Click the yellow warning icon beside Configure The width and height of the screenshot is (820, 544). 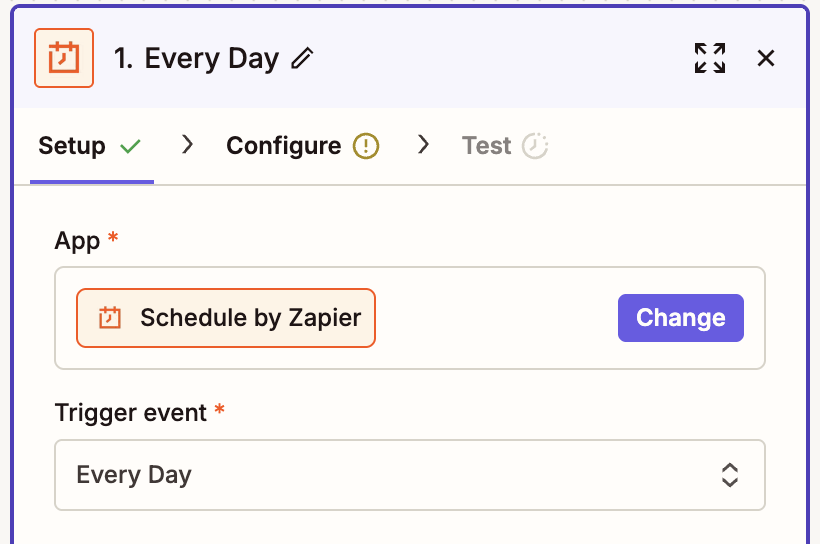(x=366, y=146)
